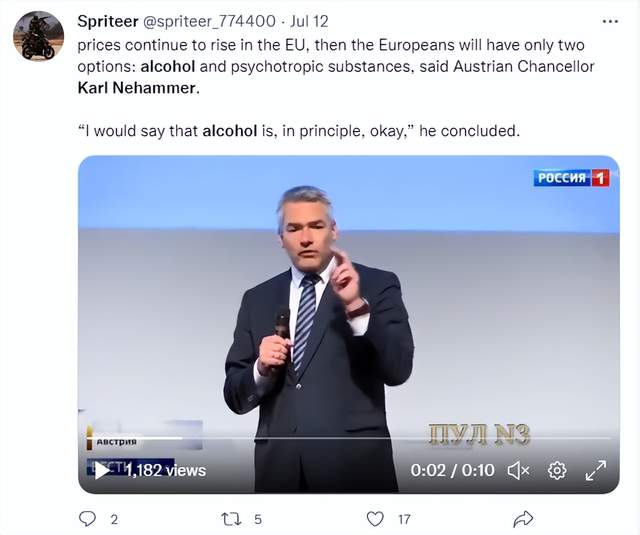Open the Spriteer display name link
This screenshot has height=535, width=640.
pyautogui.click(x=109, y=21)
